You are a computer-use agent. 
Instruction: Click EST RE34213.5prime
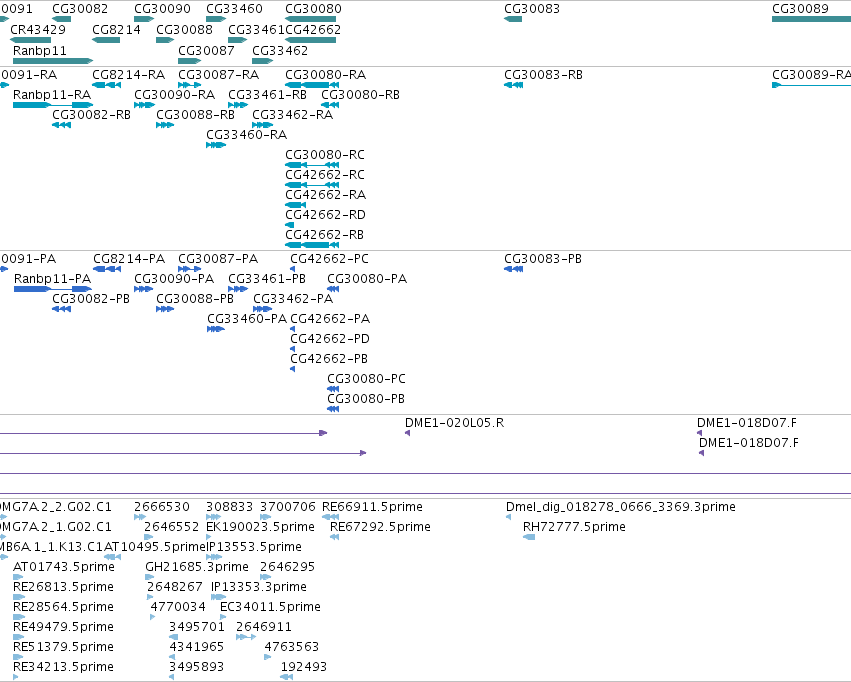pos(63,667)
